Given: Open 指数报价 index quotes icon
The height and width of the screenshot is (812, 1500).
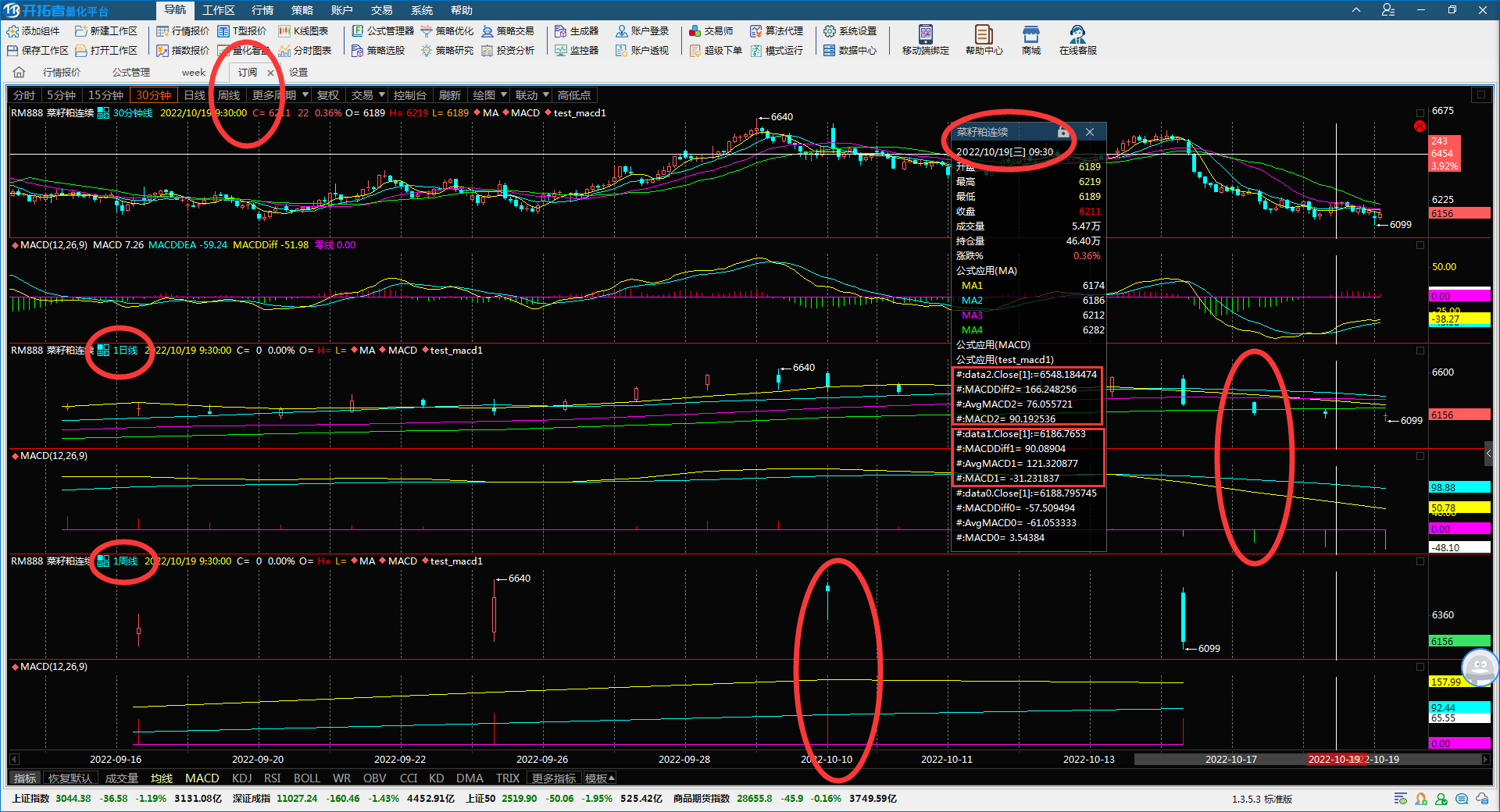Looking at the screenshot, I should pyautogui.click(x=162, y=51).
